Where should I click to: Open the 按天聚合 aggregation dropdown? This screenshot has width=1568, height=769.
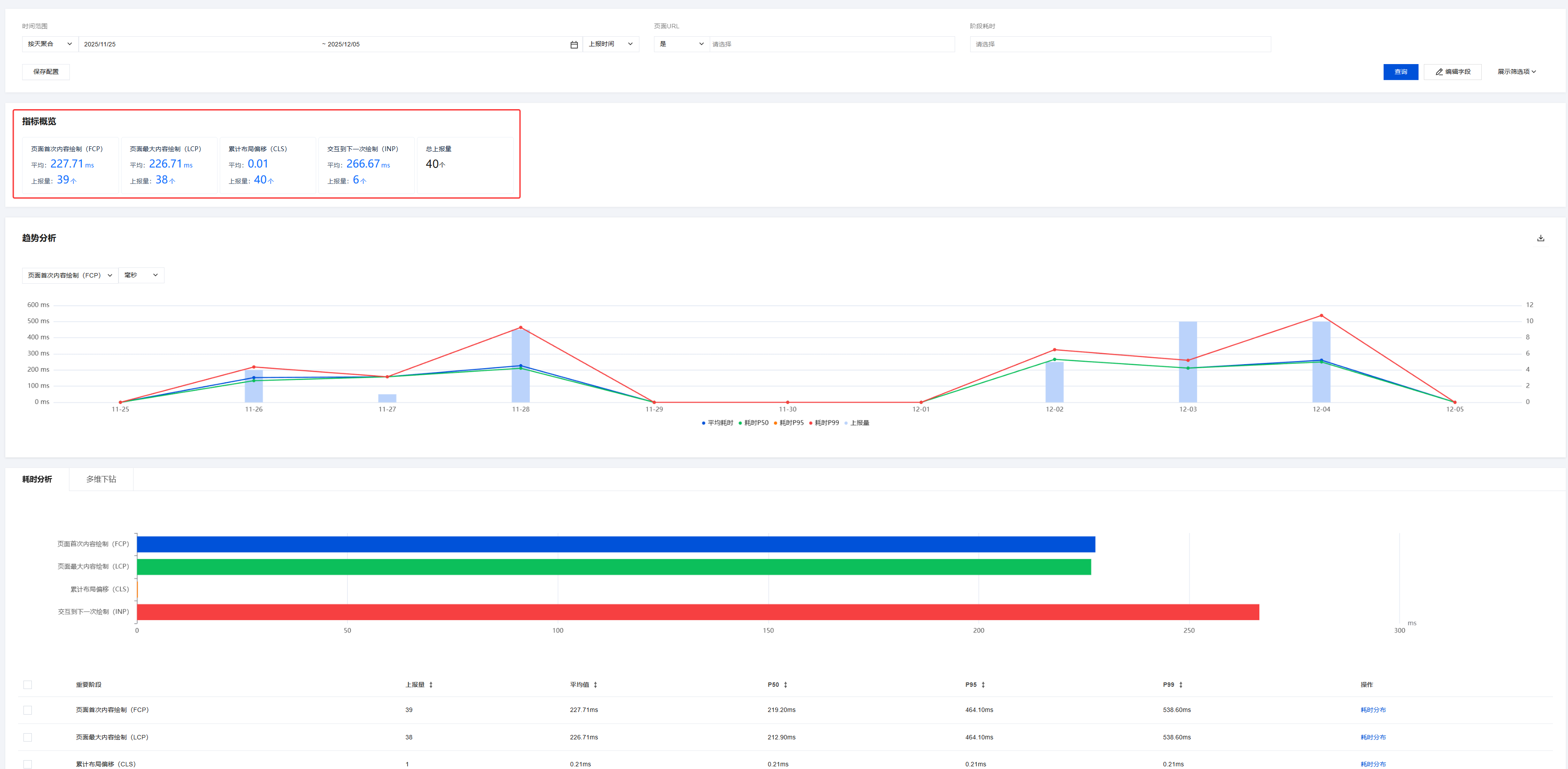(x=50, y=44)
